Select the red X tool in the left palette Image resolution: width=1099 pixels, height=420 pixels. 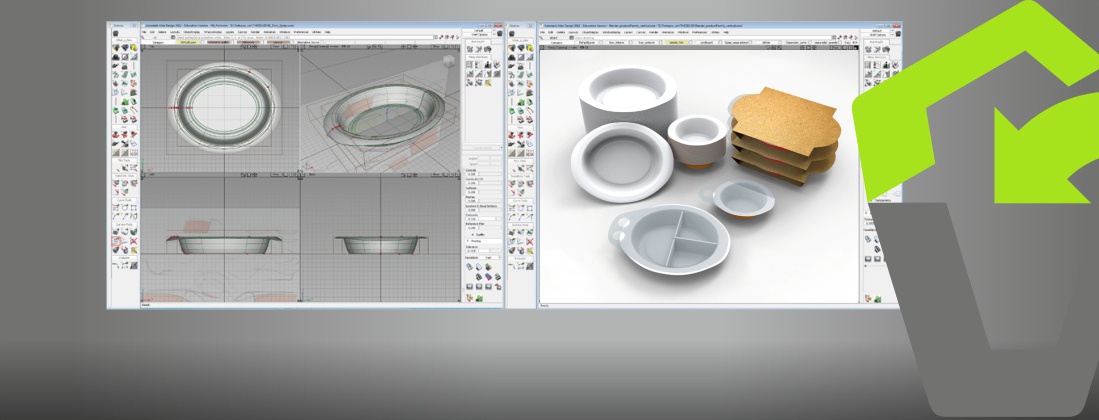pyautogui.click(x=132, y=241)
